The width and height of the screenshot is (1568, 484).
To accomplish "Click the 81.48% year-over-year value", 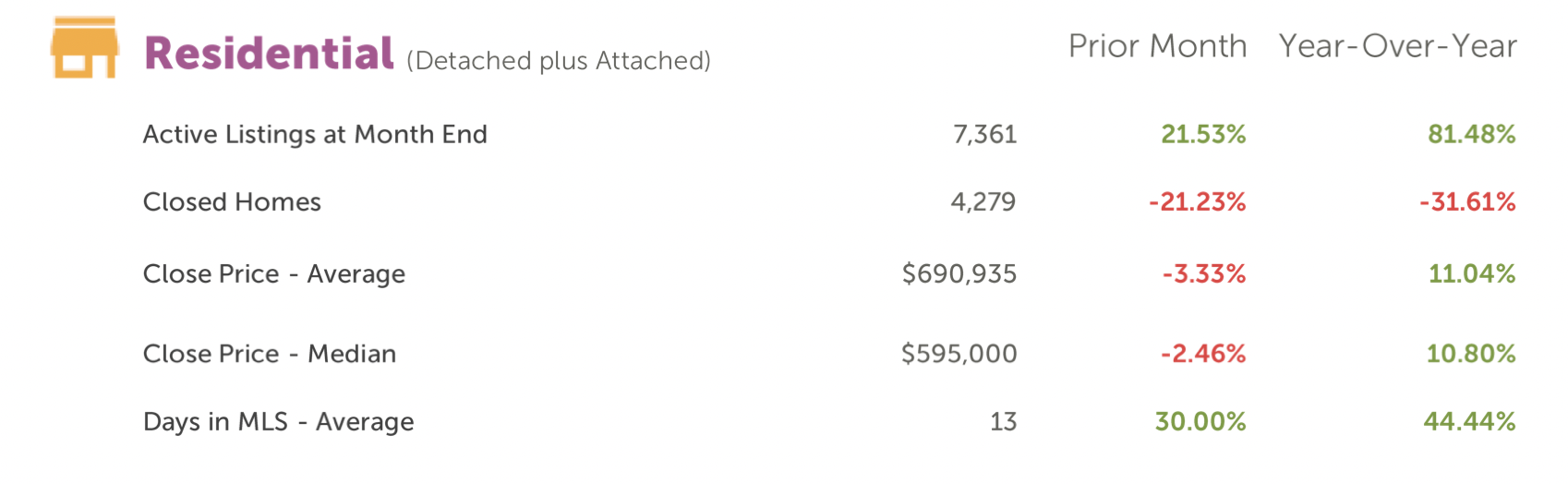I will [x=1472, y=135].
